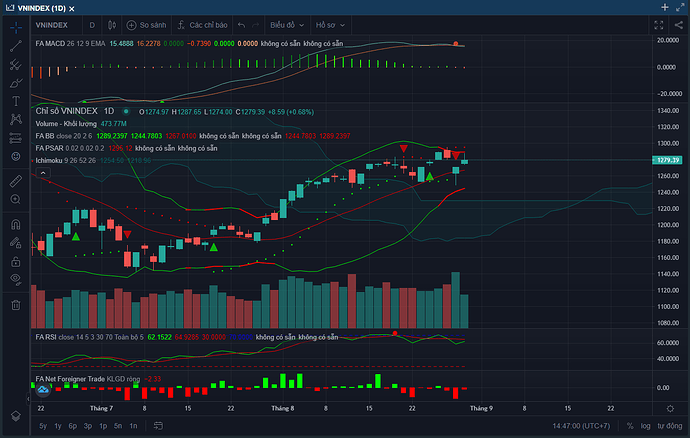Click the cloud icon near Net Foreigner Trade
690x438 pixels.
coord(43,389)
